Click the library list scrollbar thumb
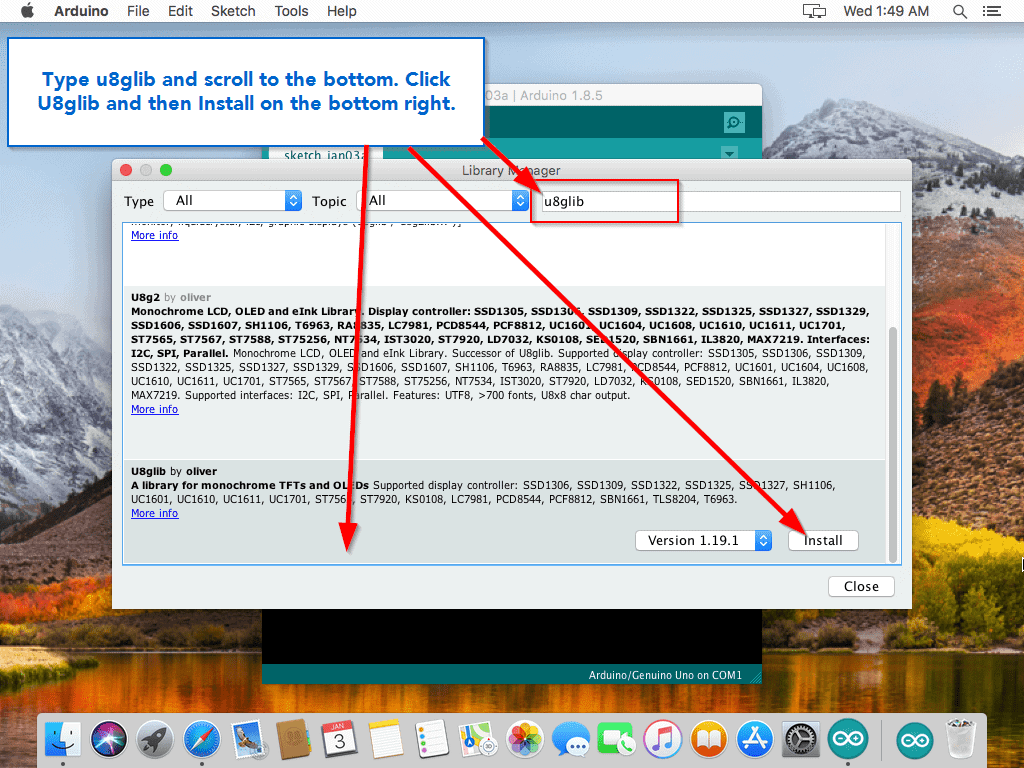 [893, 444]
